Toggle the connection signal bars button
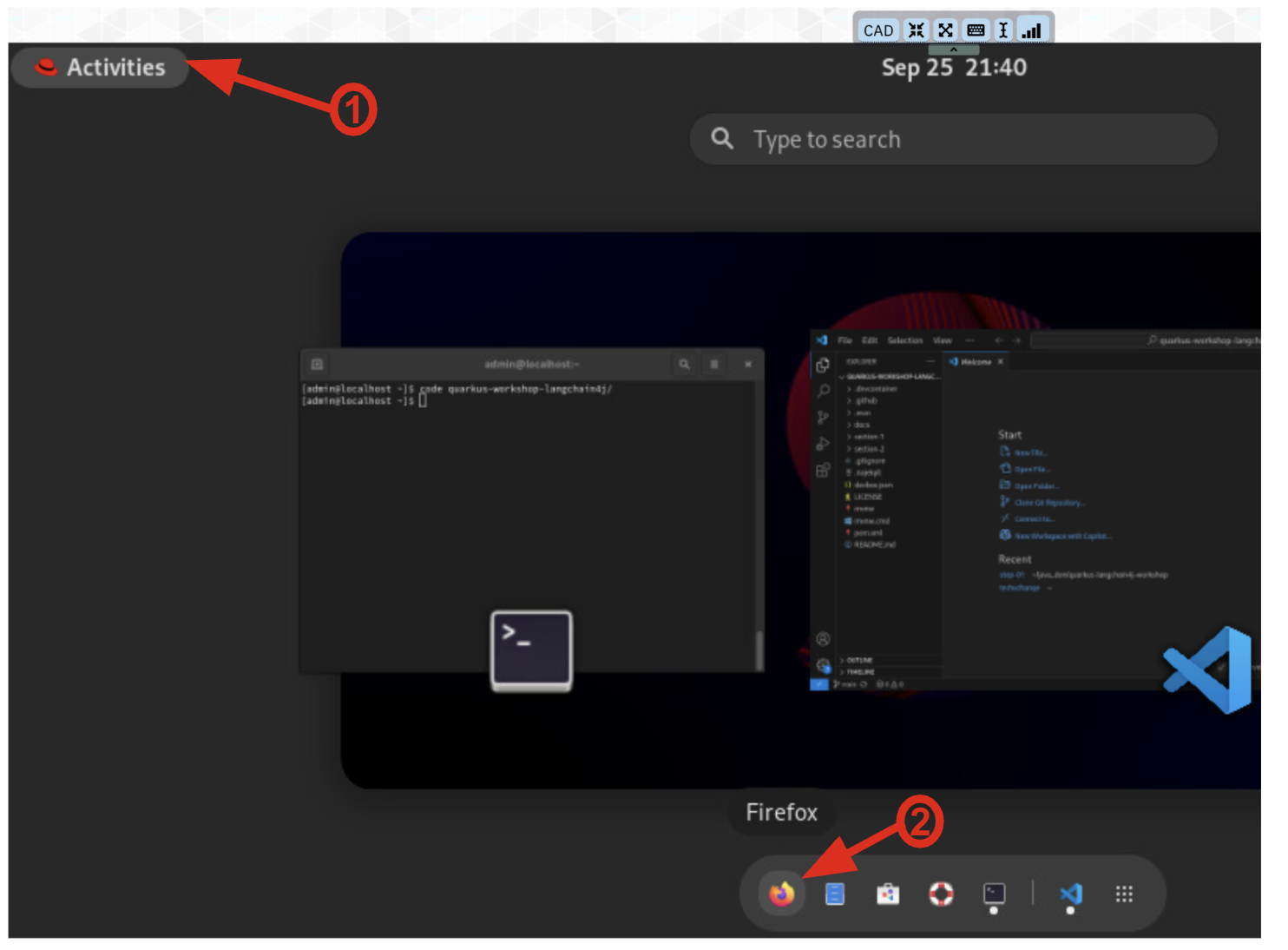This screenshot has width=1288, height=950. click(x=1031, y=30)
